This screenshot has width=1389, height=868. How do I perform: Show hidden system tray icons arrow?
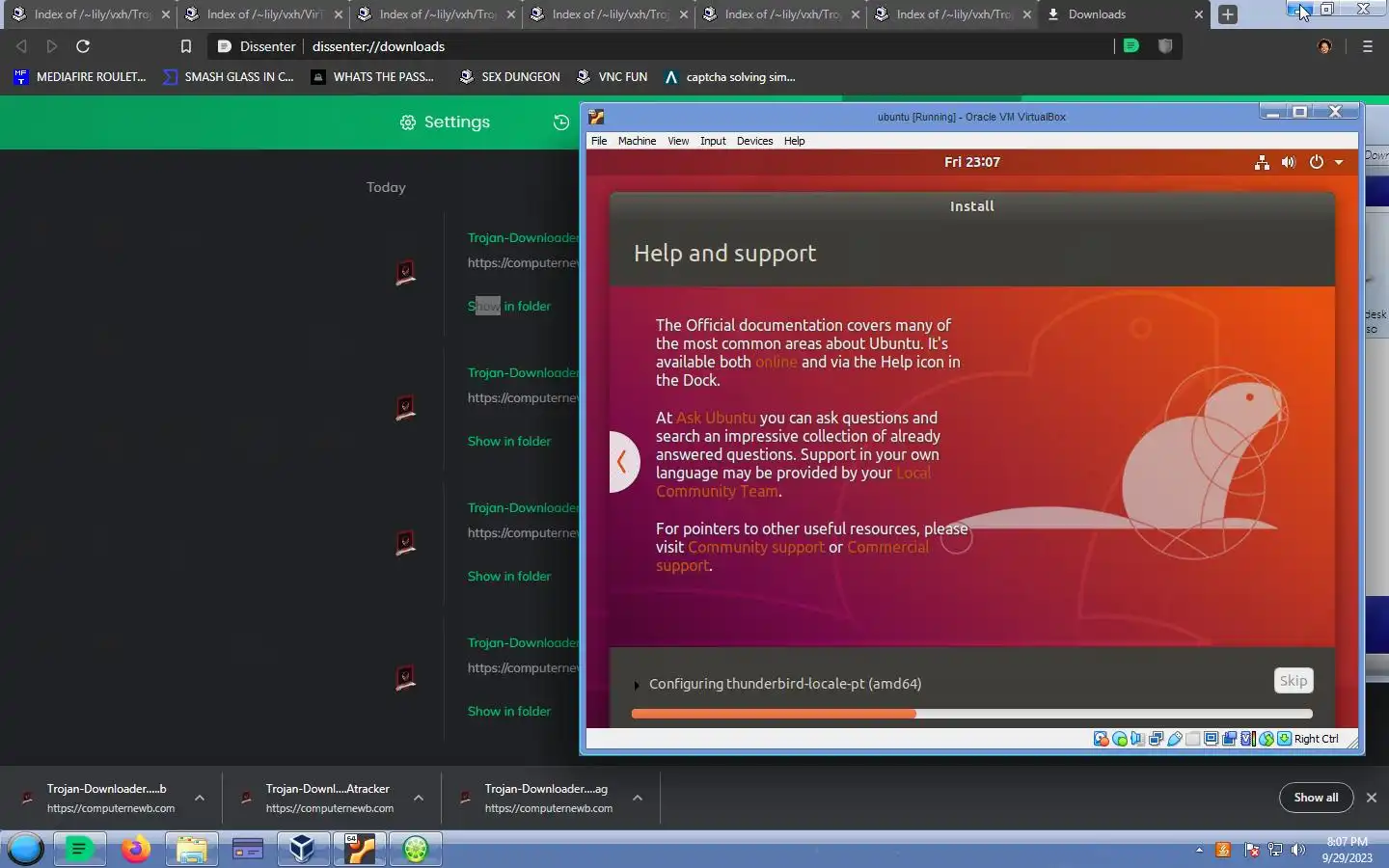(x=1199, y=850)
